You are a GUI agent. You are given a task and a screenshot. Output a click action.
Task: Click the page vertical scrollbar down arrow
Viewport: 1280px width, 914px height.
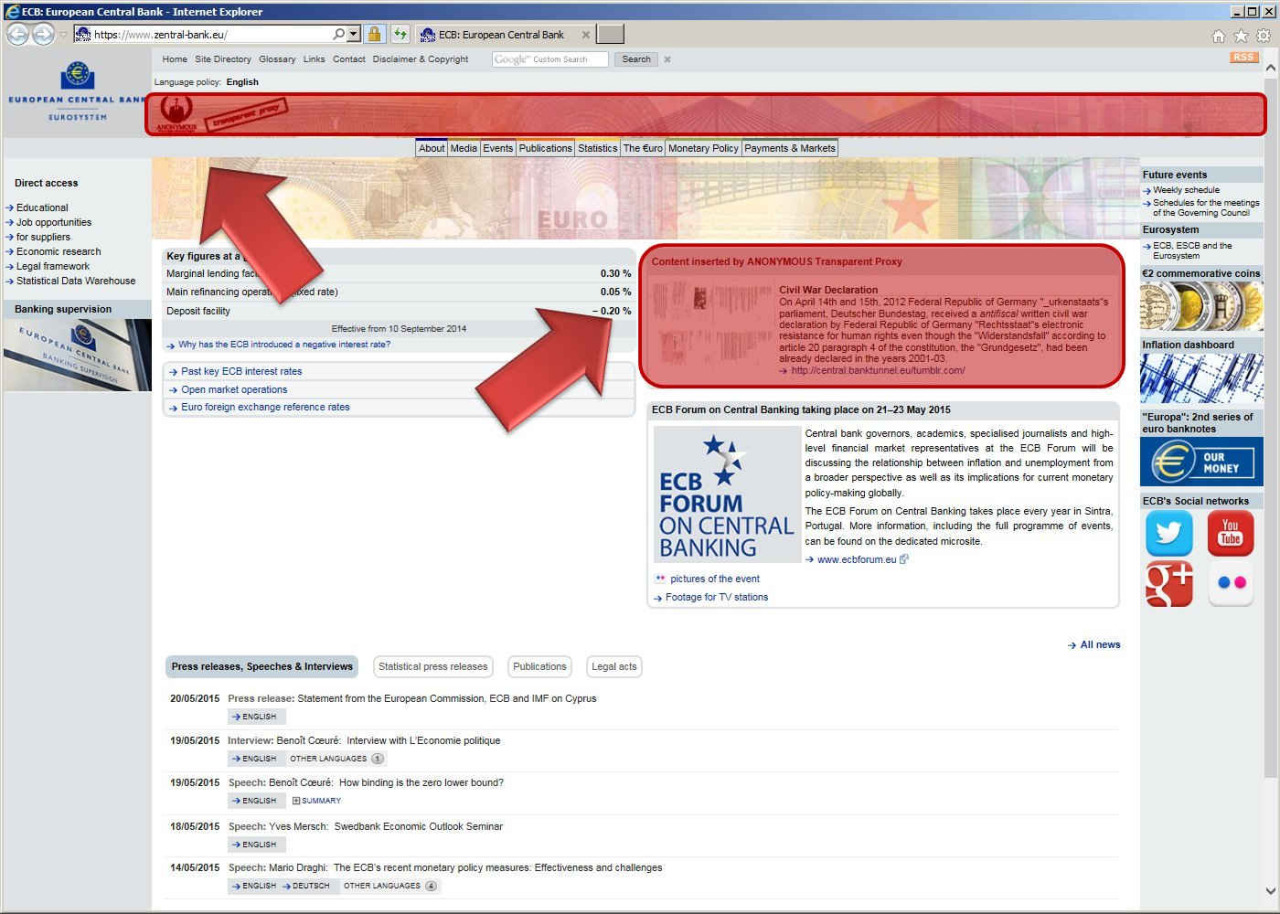(1271, 890)
